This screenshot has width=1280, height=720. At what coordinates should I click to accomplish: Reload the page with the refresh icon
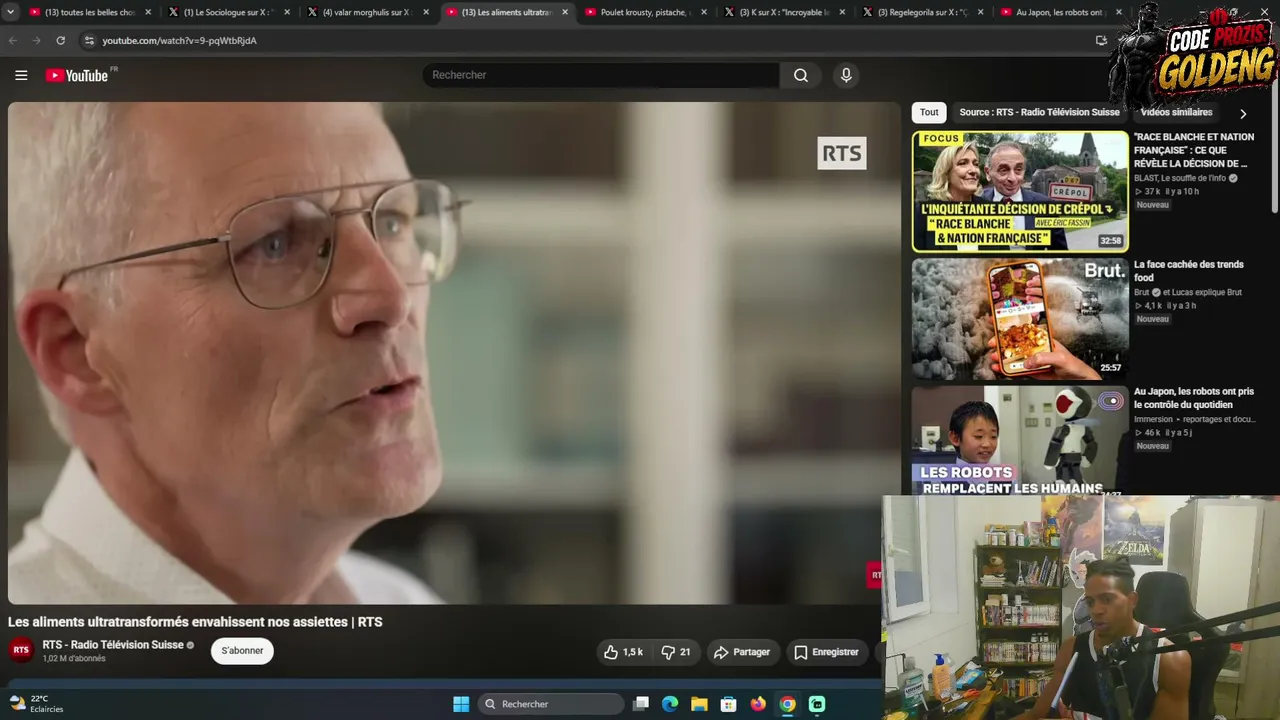[x=61, y=40]
